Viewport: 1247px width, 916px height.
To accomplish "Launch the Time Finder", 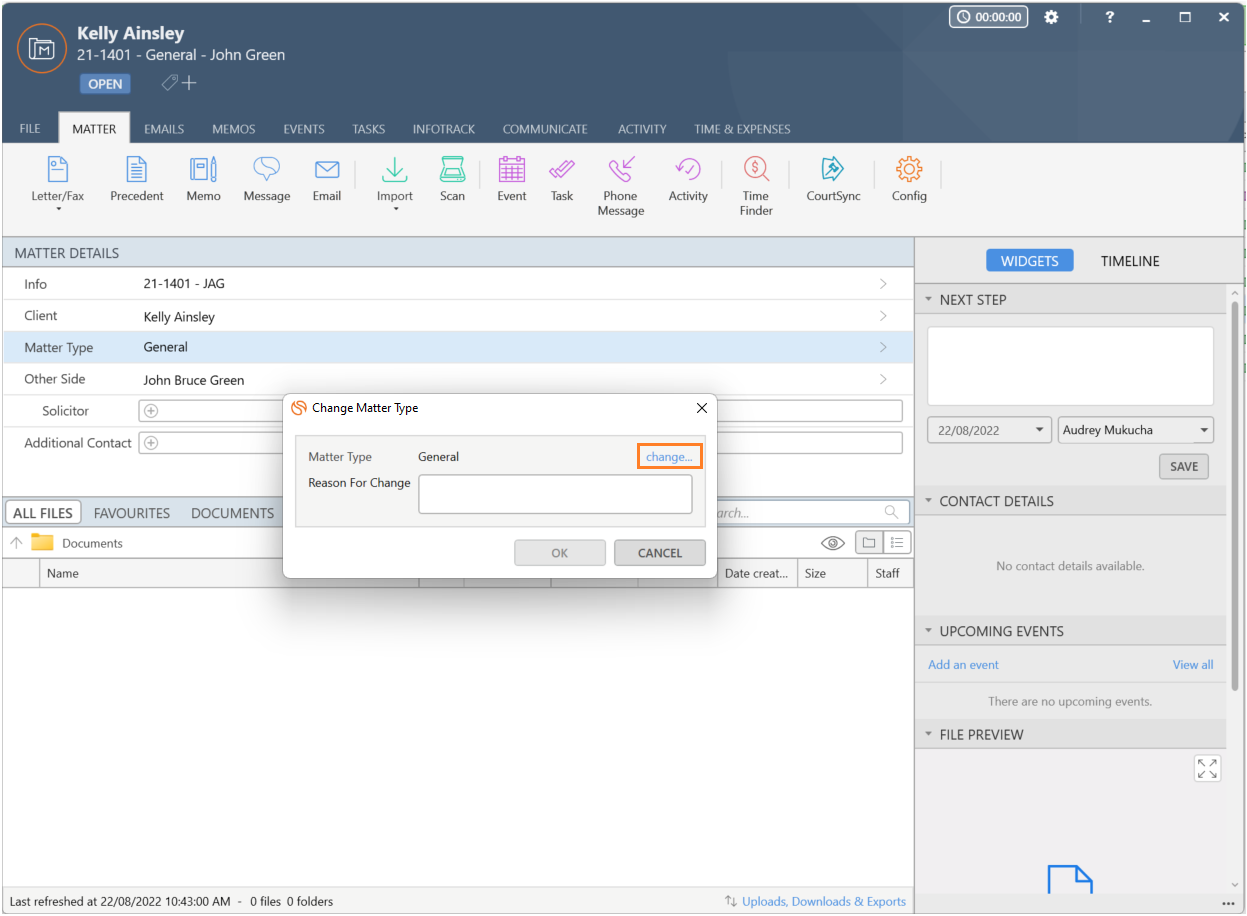I will tap(756, 186).
